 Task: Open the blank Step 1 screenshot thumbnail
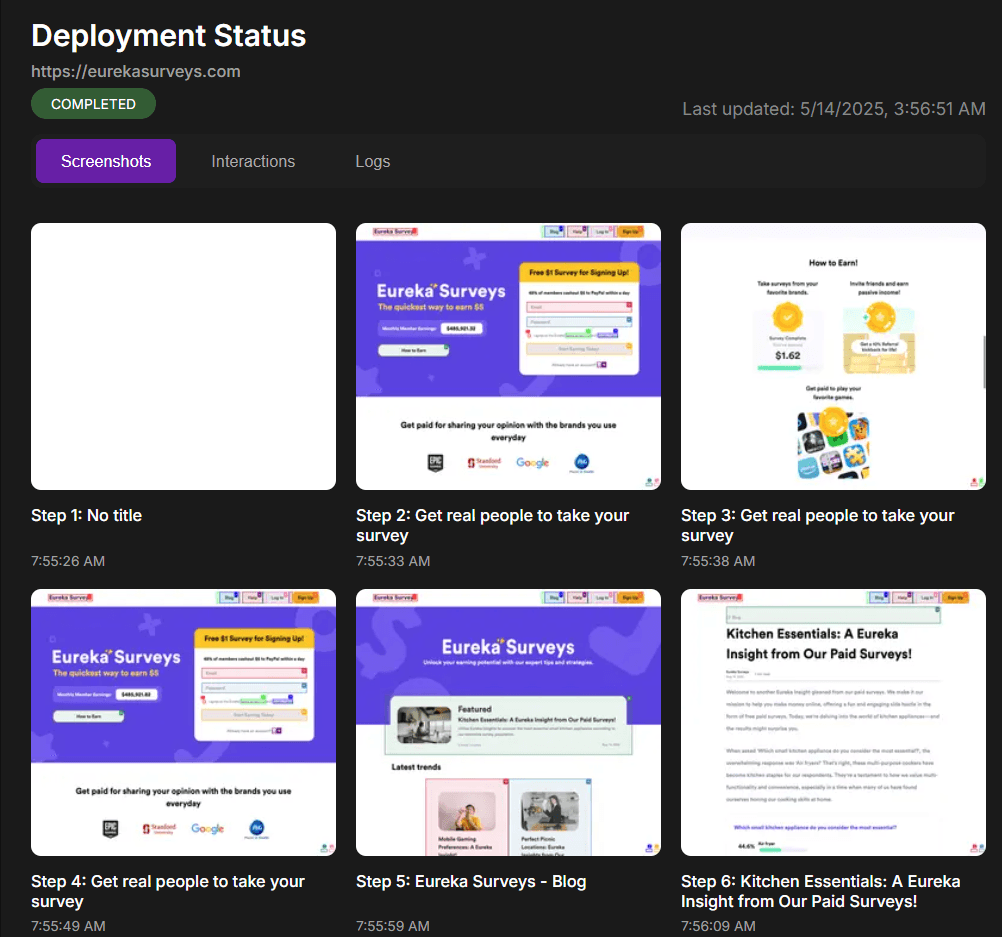(183, 356)
